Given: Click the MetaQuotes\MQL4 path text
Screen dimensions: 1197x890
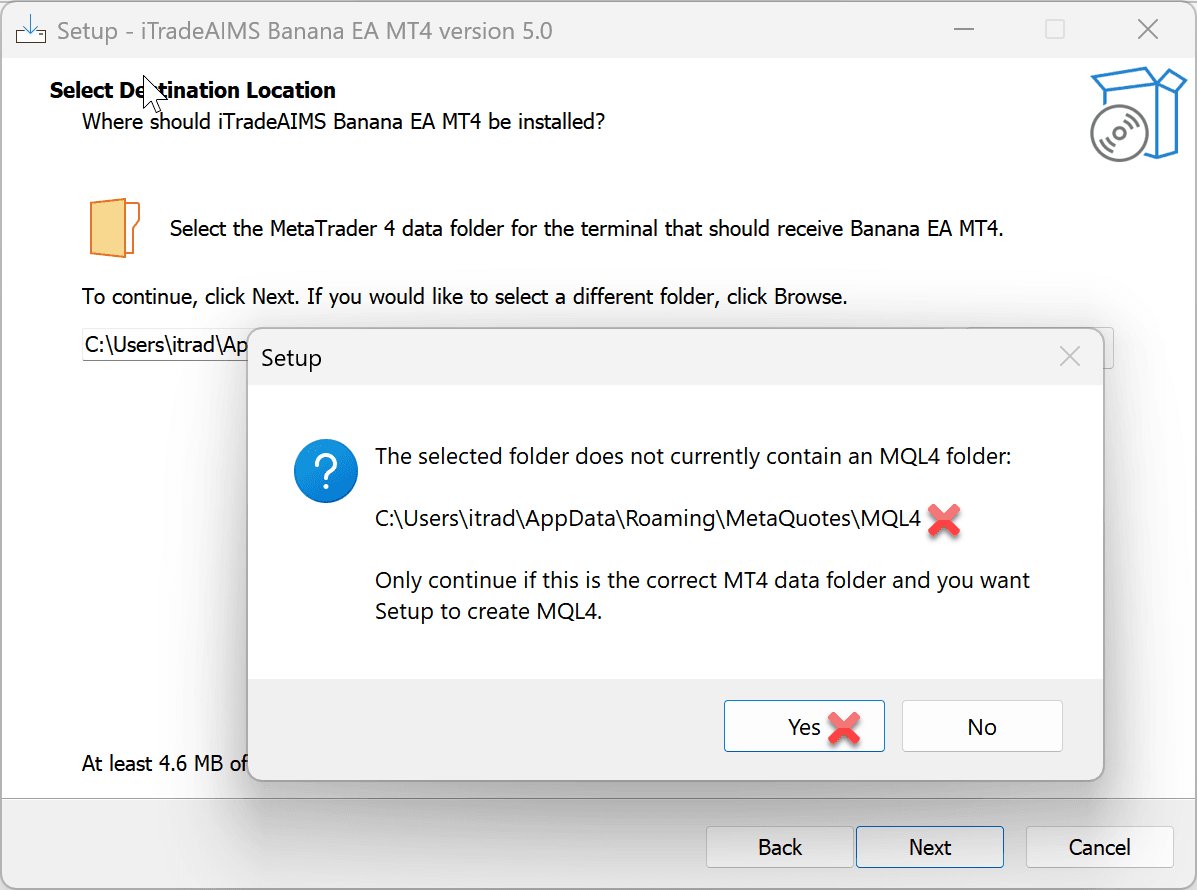Looking at the screenshot, I should [647, 519].
